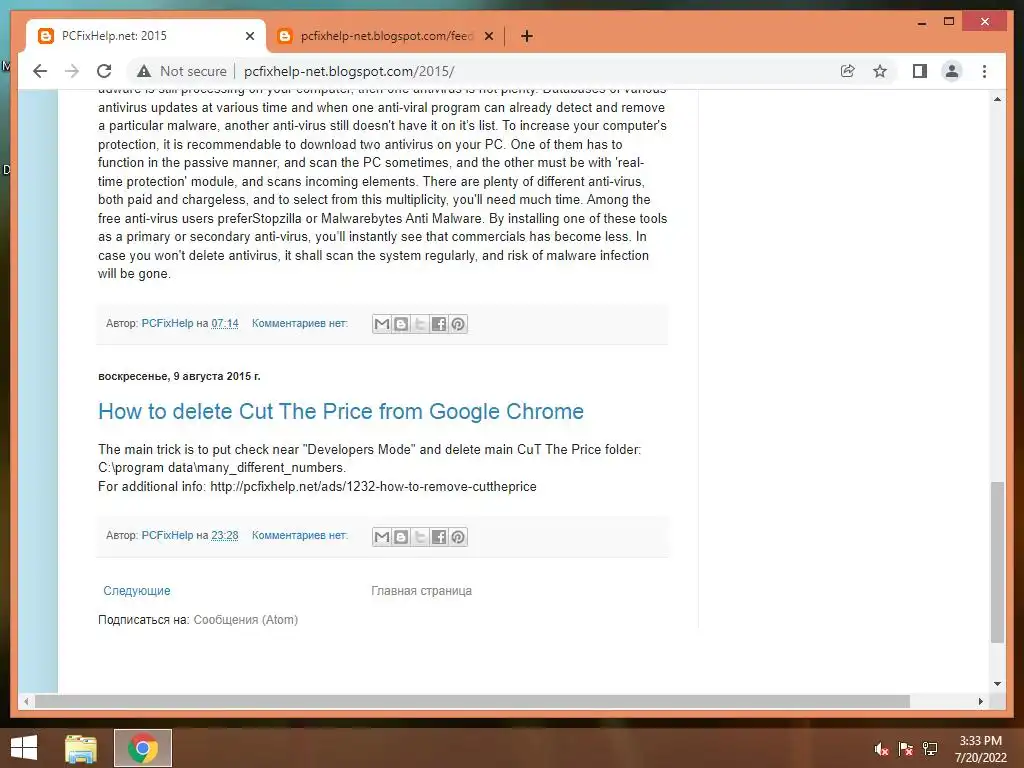This screenshot has height=768, width=1024.
Task: Reload the current page
Action: 104,71
